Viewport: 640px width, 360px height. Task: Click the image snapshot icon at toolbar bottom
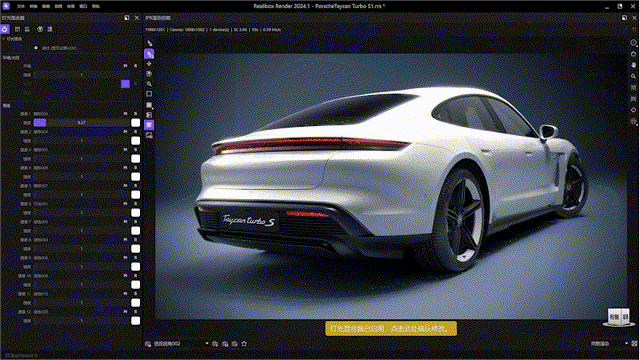click(x=149, y=135)
